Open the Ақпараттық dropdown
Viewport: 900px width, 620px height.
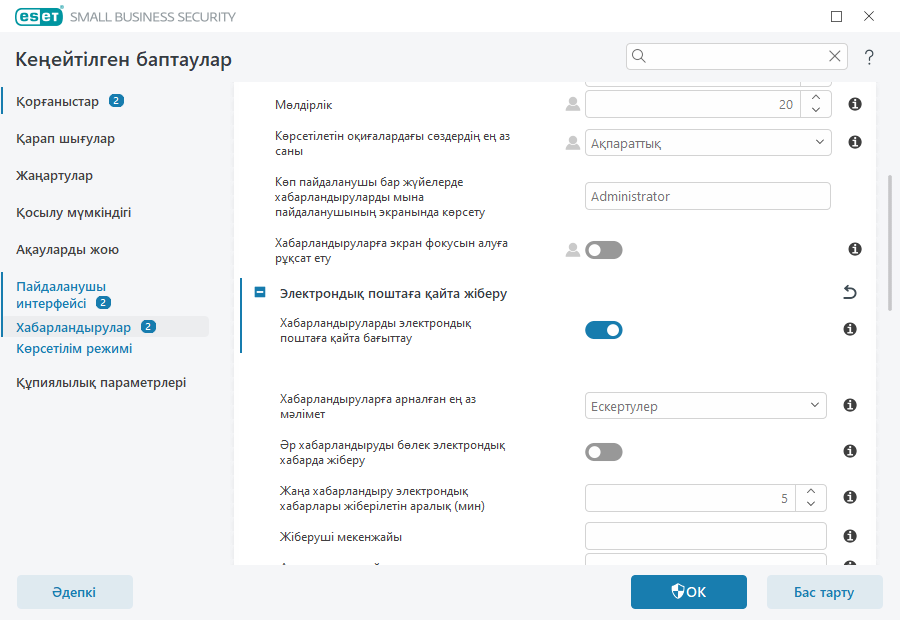pyautogui.click(x=707, y=143)
